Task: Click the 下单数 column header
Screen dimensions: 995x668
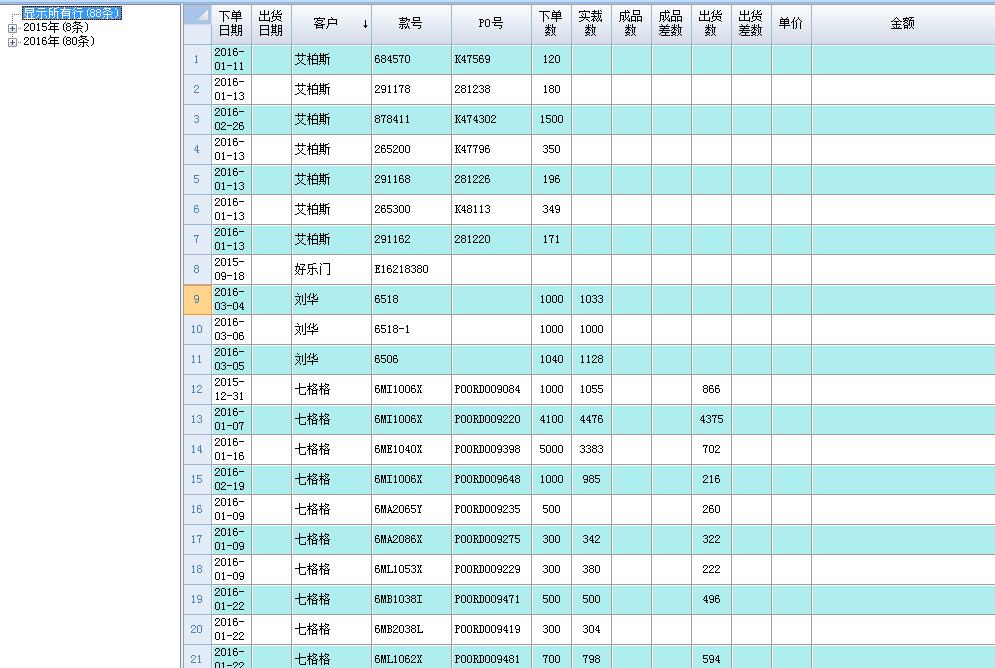Action: click(x=551, y=24)
